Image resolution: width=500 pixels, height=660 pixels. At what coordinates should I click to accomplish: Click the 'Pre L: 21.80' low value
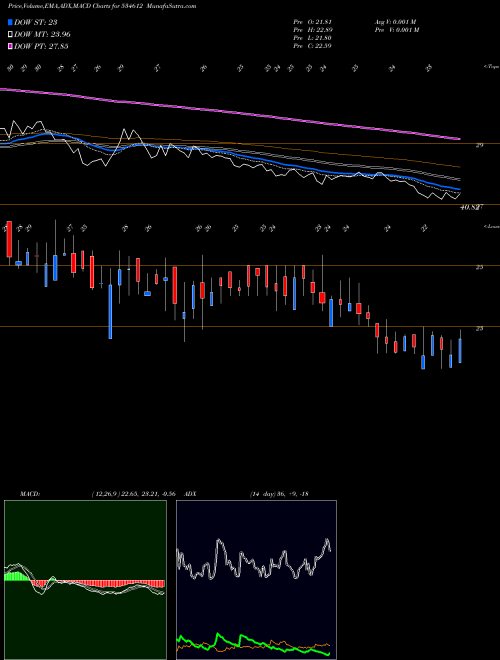(x=312, y=38)
